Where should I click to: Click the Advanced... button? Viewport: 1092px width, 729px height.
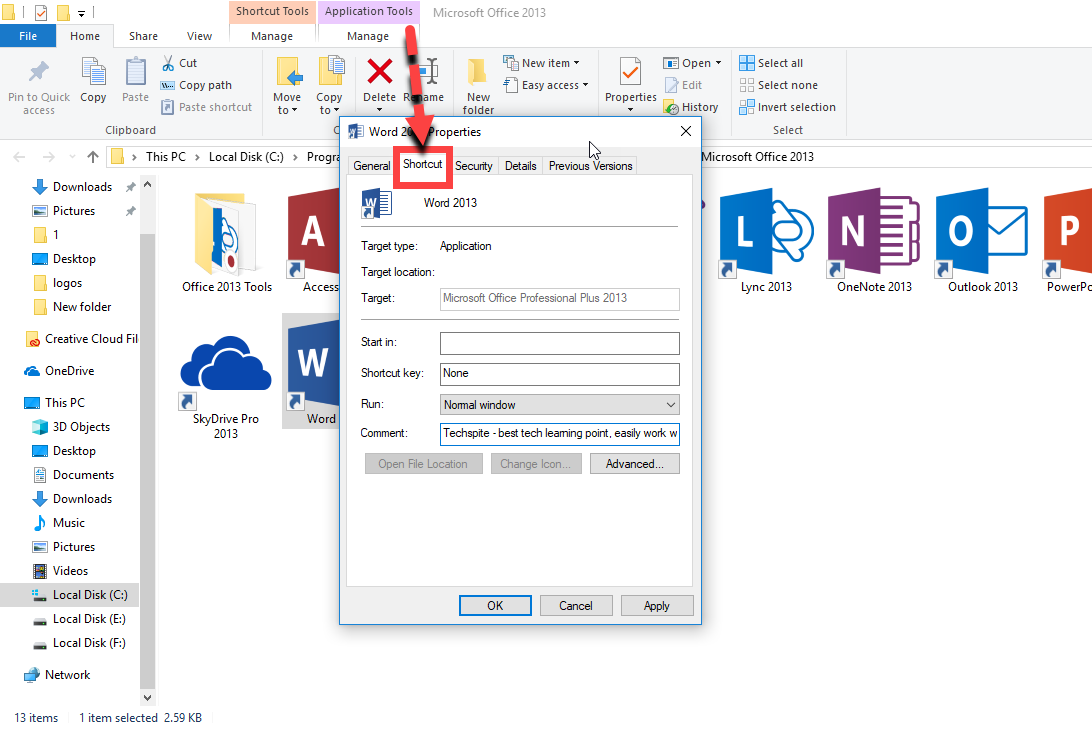point(634,464)
